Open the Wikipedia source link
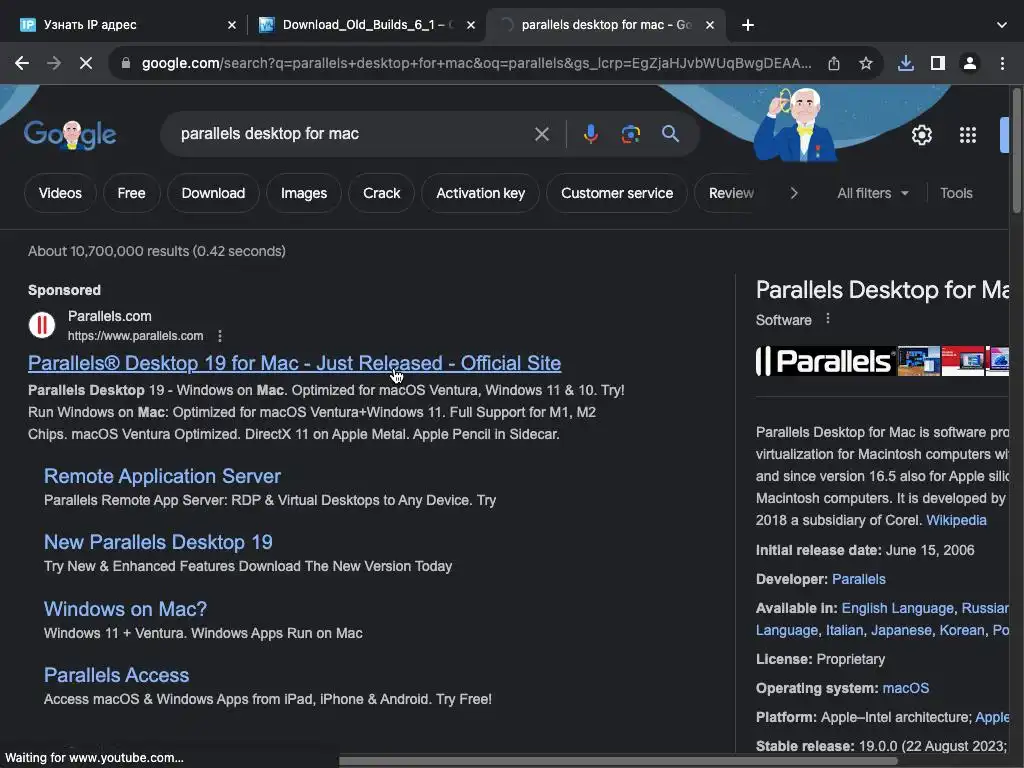Screen dimensions: 1024x768 pyautogui.click(x=956, y=520)
